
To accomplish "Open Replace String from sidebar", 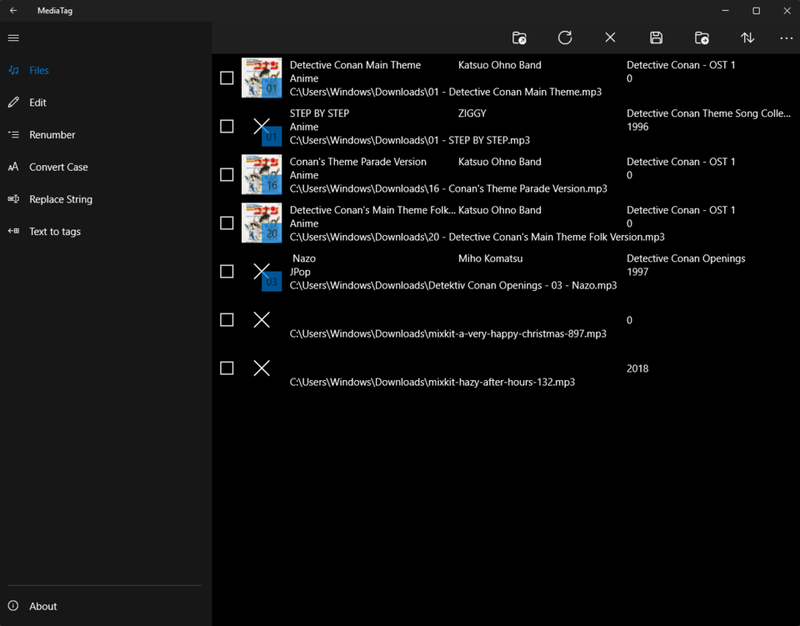I will click(x=60, y=199).
